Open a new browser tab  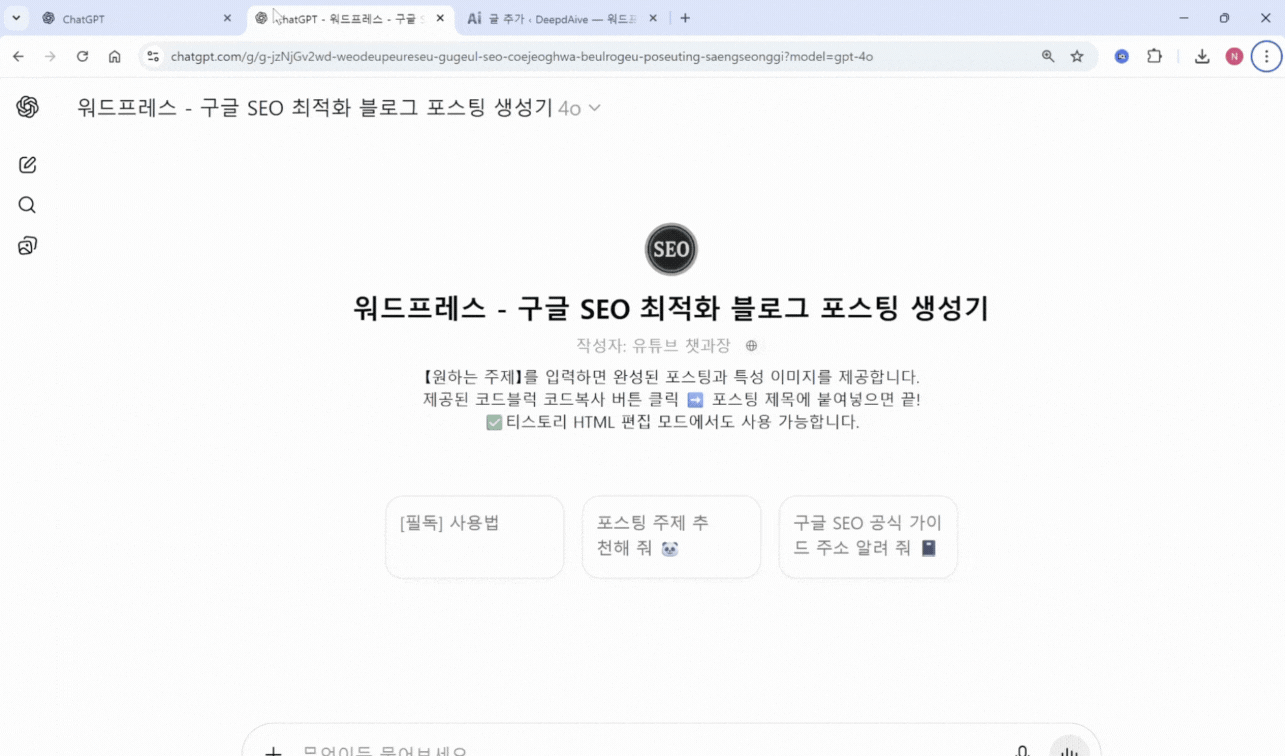pyautogui.click(x=685, y=18)
